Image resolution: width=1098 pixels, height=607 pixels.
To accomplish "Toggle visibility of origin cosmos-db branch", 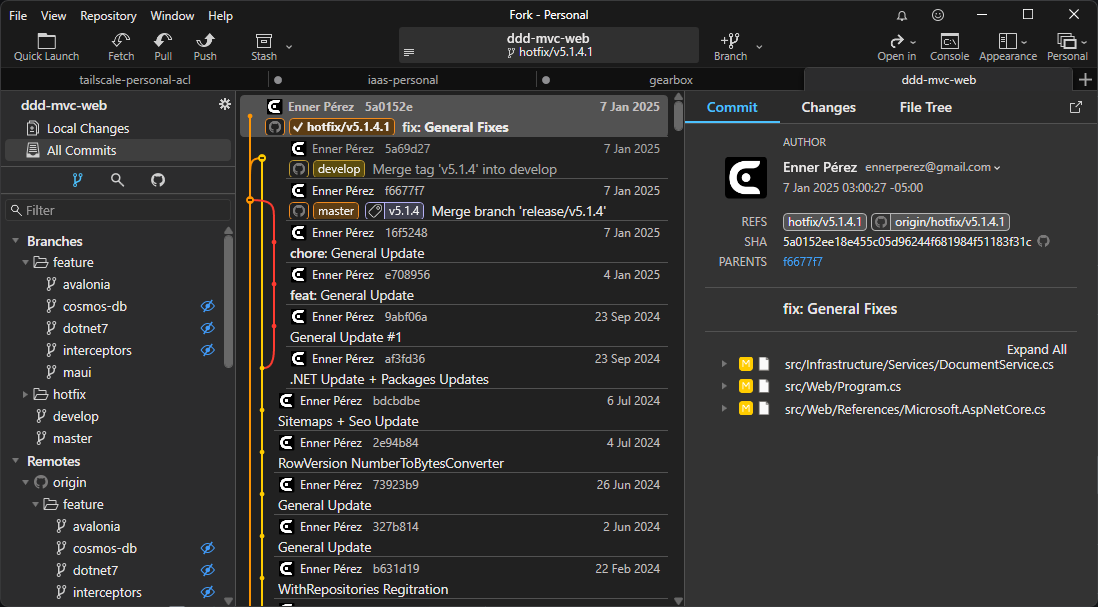I will tap(208, 548).
